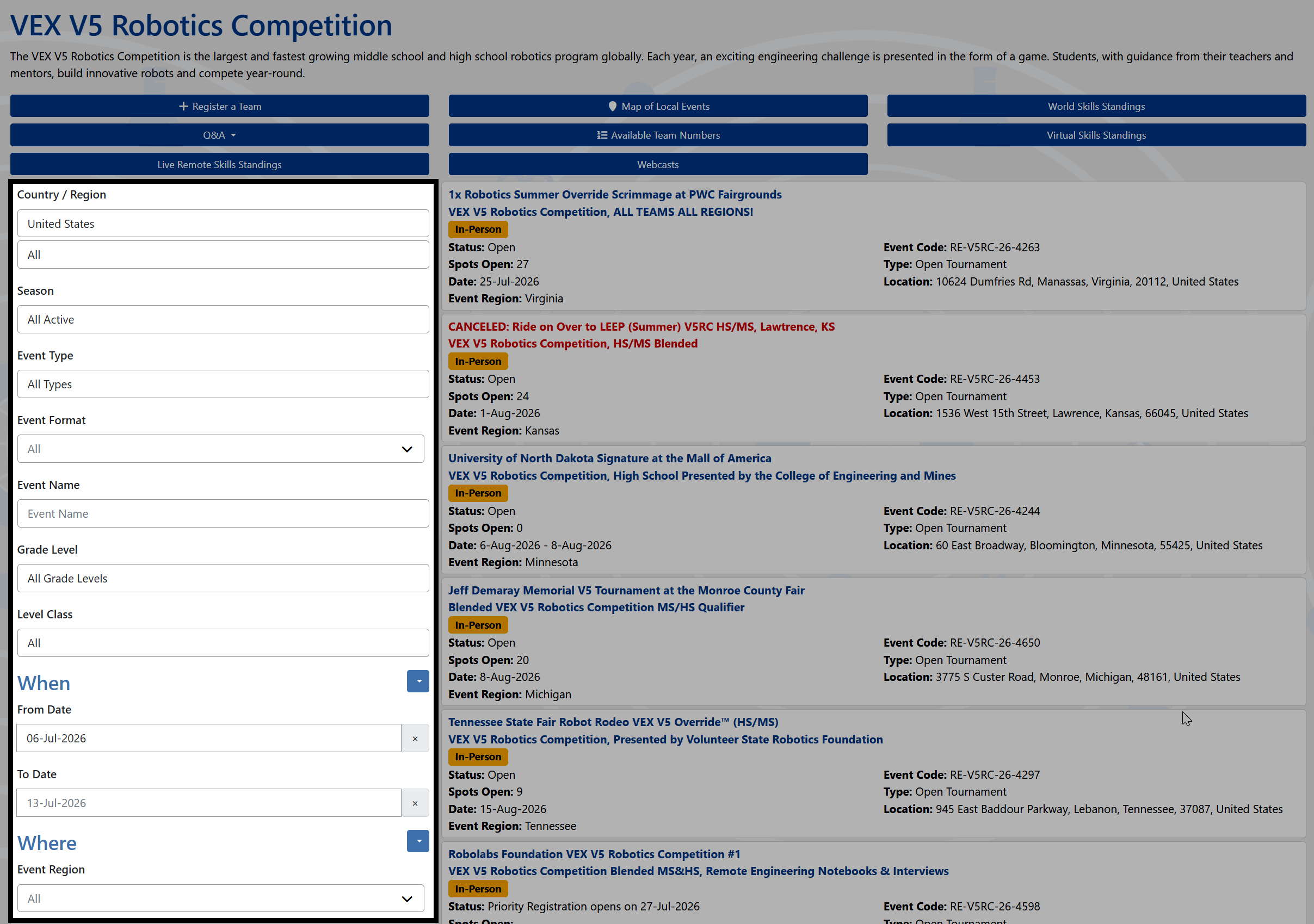Click In-Person badge on Mall of America event

478,493
